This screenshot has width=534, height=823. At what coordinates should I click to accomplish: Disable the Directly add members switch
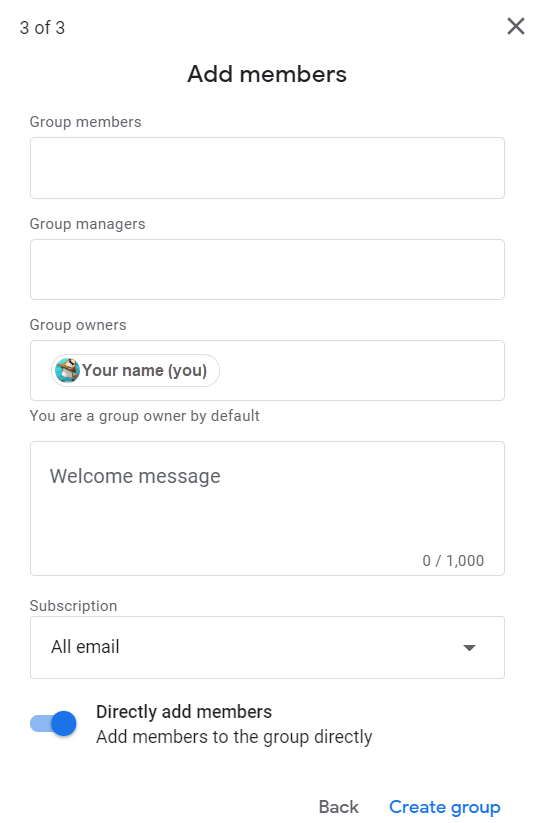click(x=53, y=723)
